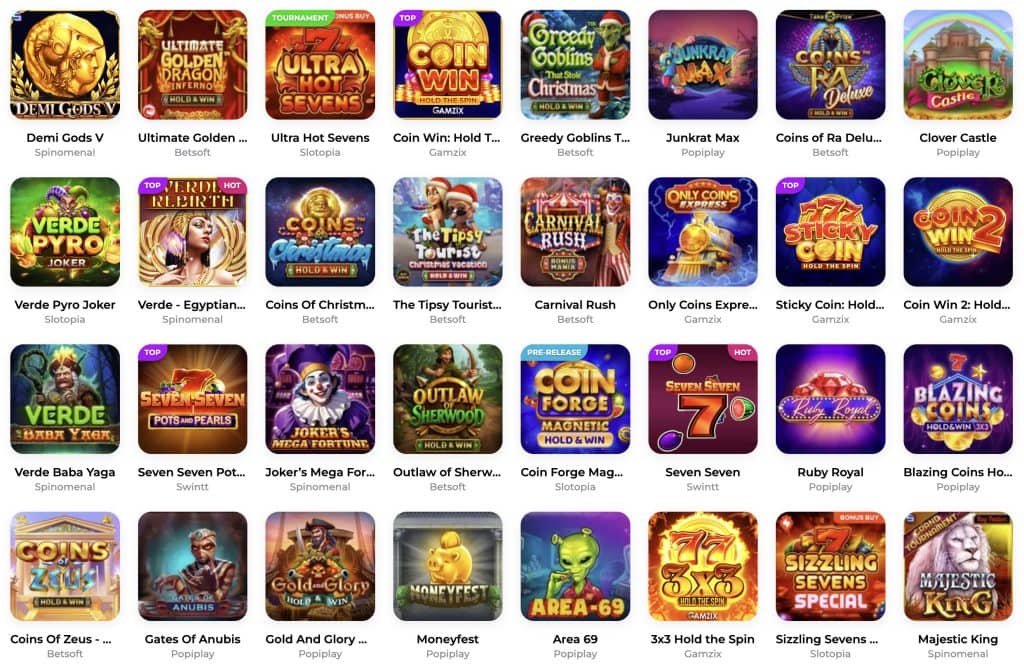
Task: Click the Sticky Coin Hold title link
Action: point(830,305)
